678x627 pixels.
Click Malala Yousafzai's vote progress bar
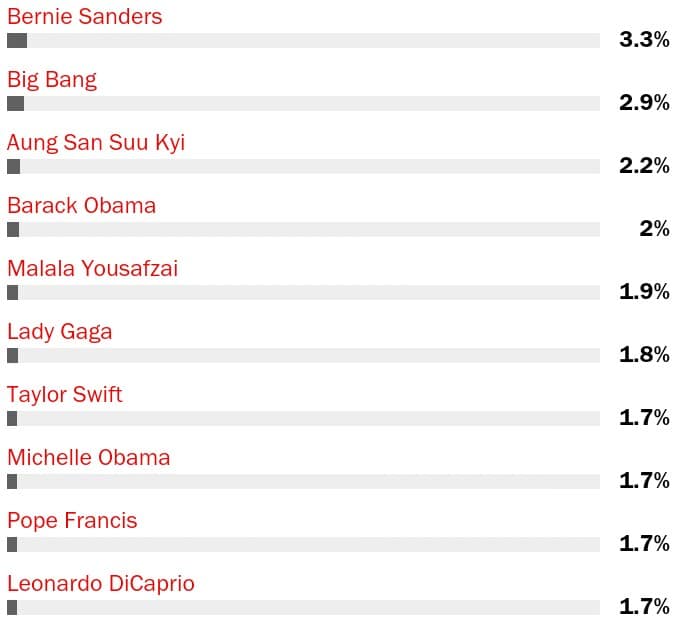tap(303, 293)
